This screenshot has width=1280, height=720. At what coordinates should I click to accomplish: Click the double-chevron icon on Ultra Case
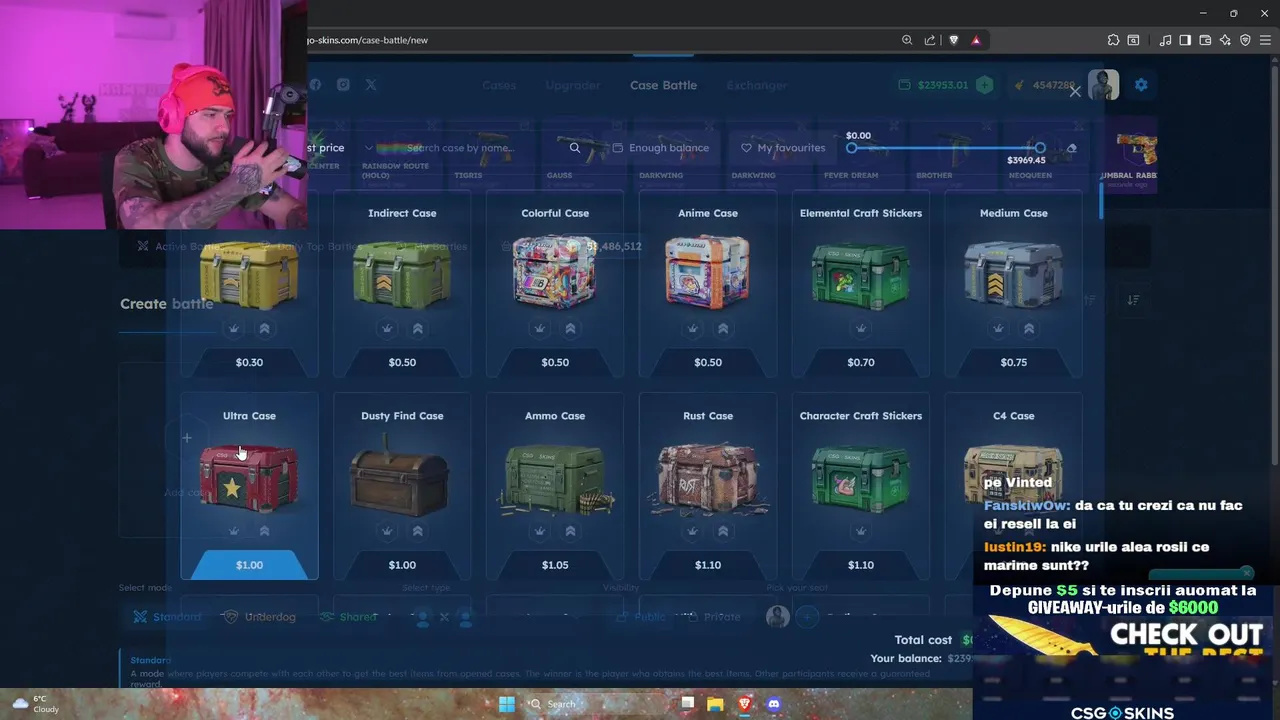(264, 531)
